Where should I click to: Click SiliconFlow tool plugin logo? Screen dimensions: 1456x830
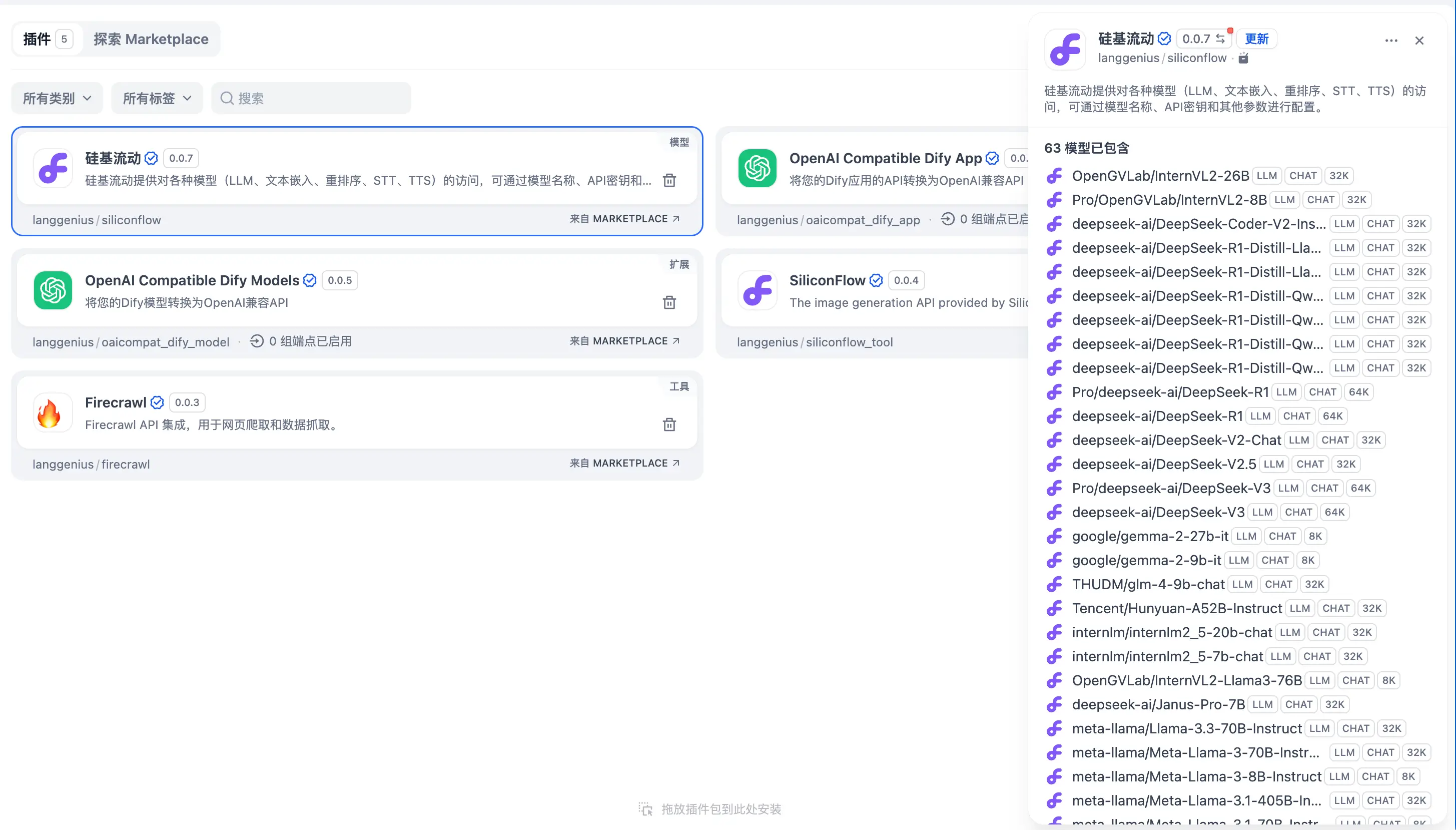click(758, 290)
